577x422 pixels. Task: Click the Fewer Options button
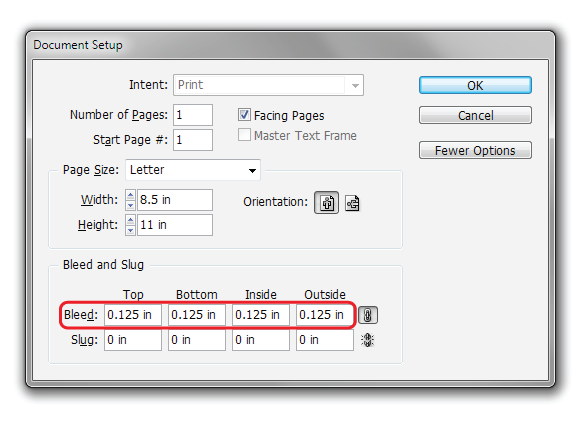(x=475, y=150)
